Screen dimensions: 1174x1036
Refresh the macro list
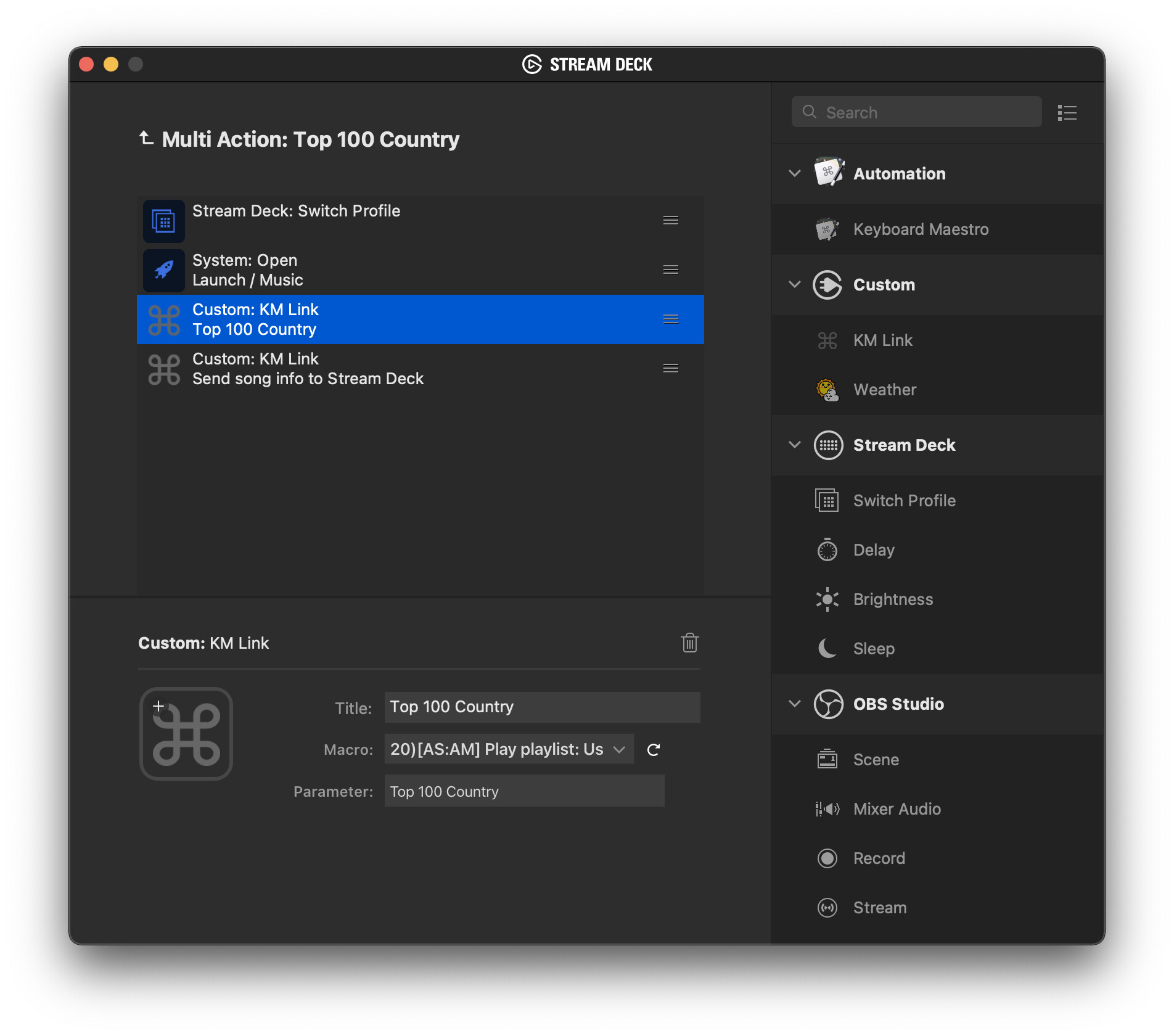pos(654,749)
